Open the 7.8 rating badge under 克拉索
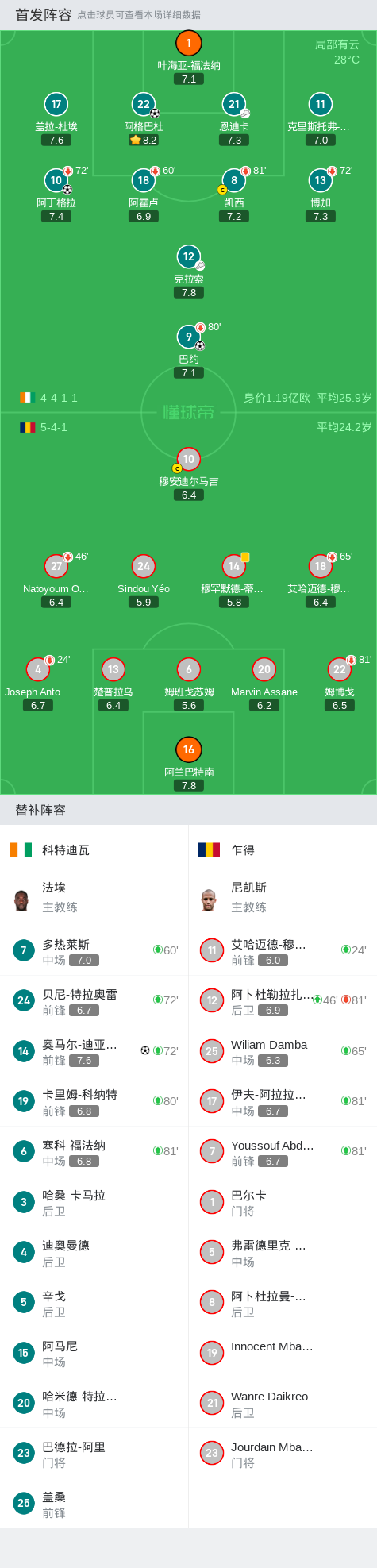This screenshot has height=1568, width=377. click(189, 292)
